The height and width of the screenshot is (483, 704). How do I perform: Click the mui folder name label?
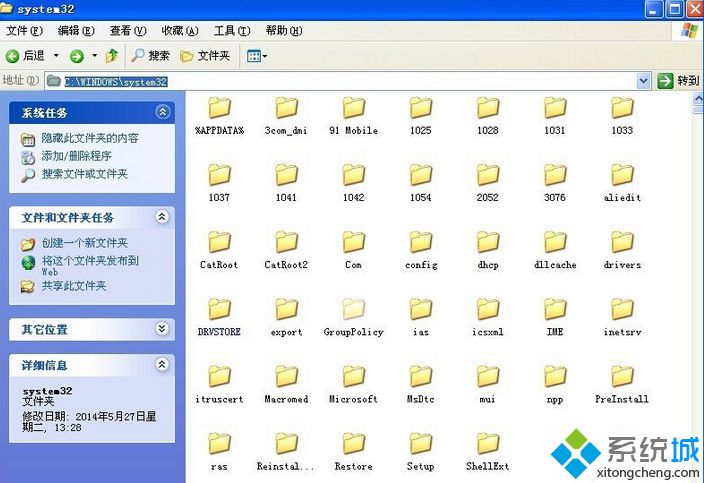point(488,399)
